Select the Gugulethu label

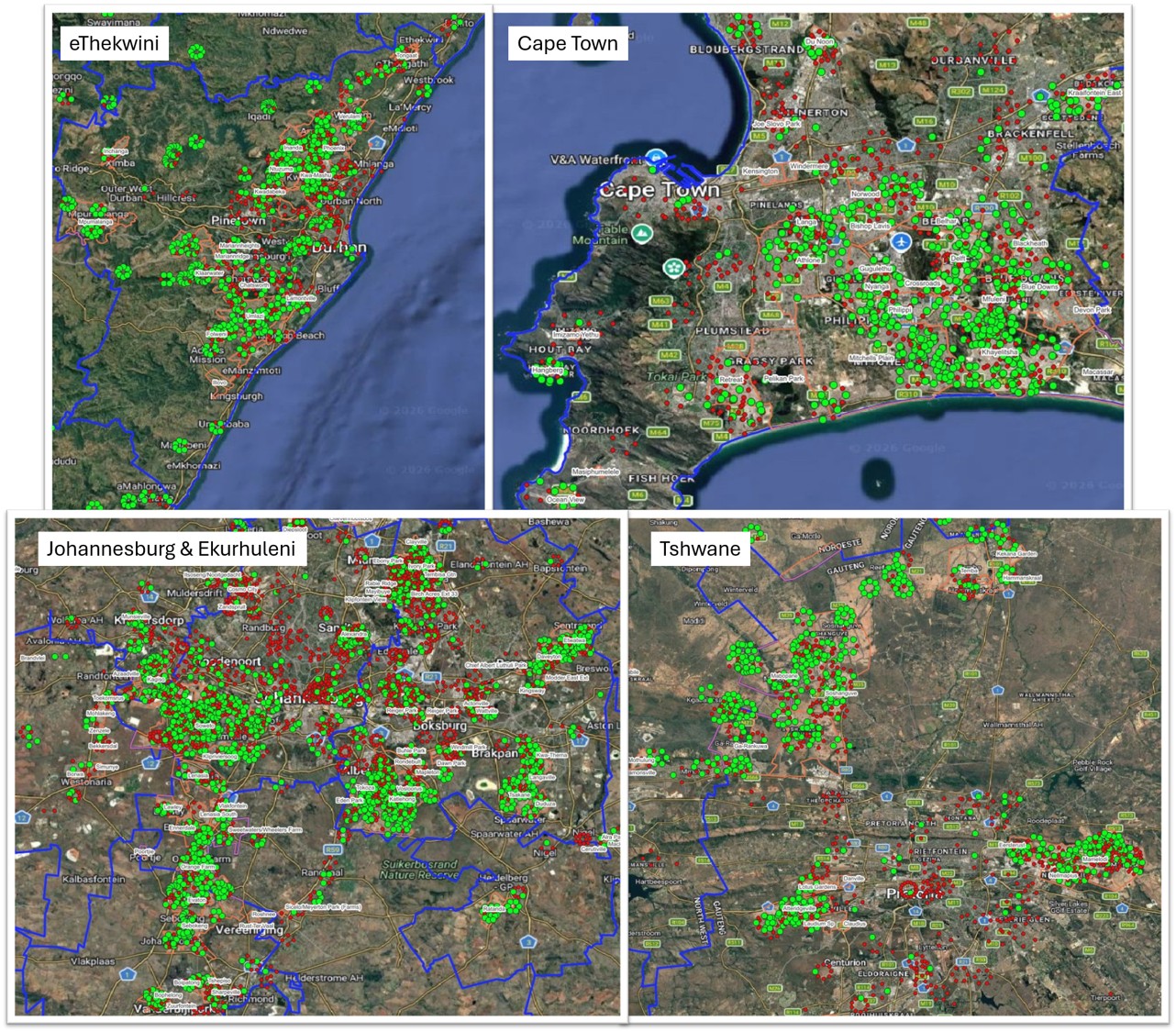pyautogui.click(x=876, y=269)
